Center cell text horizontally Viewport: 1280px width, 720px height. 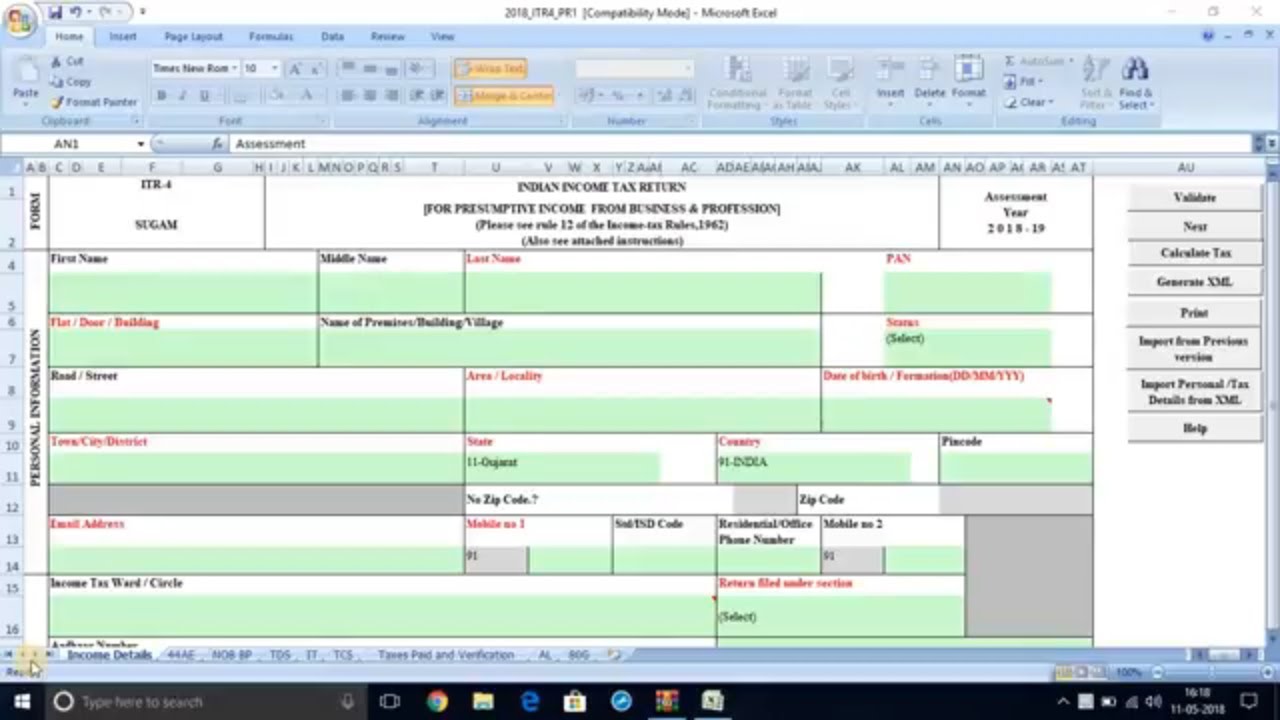(x=369, y=96)
